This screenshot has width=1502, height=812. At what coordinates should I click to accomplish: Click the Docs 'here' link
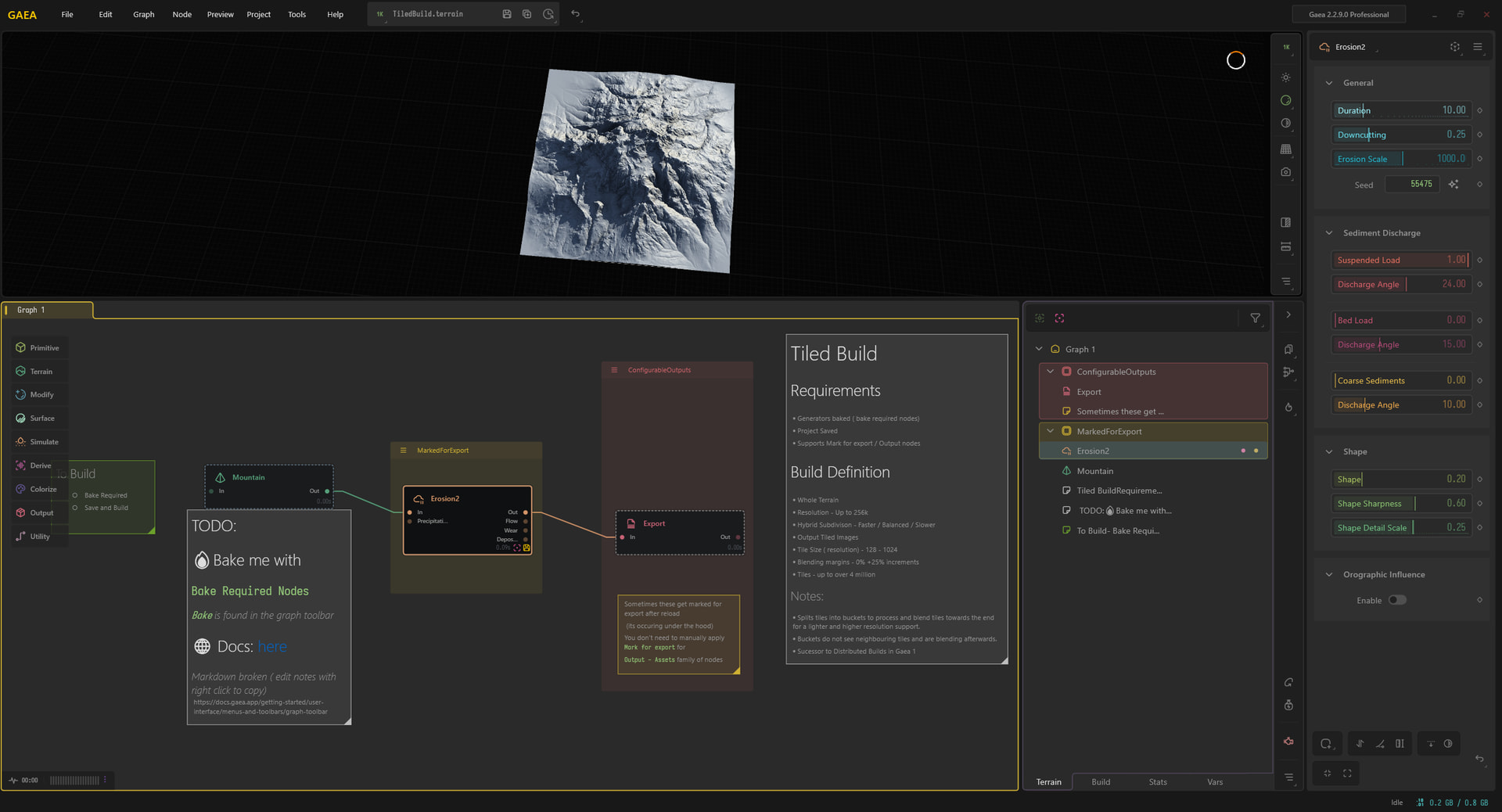[272, 647]
